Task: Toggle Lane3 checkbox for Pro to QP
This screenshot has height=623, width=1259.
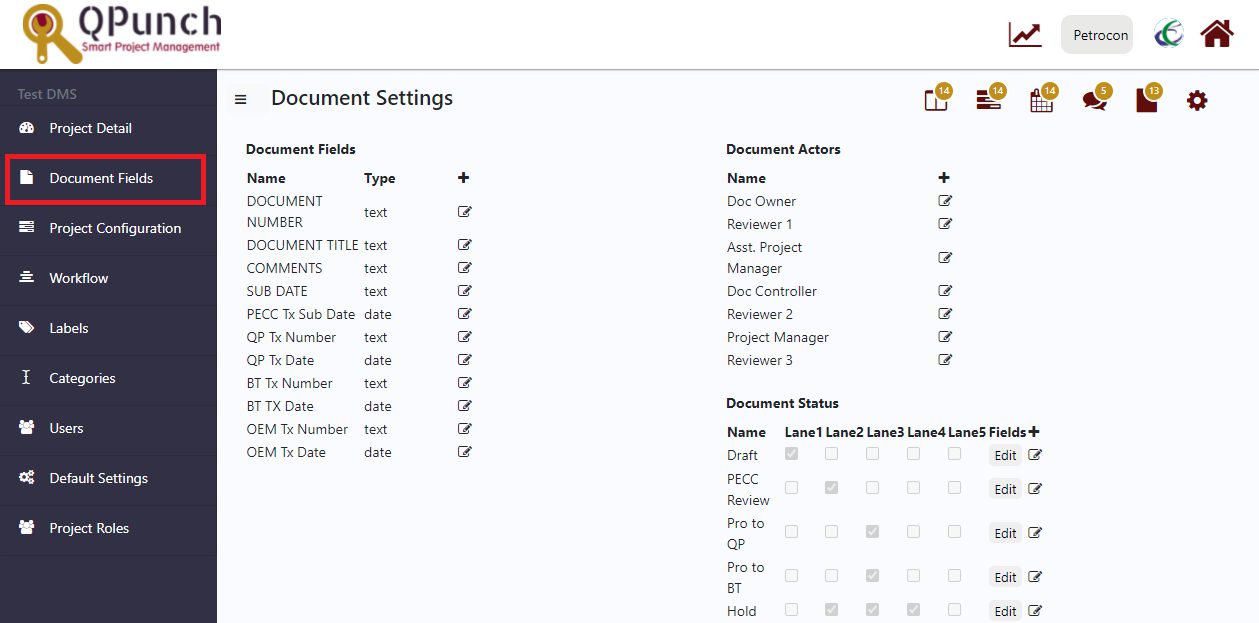Action: pos(872,532)
